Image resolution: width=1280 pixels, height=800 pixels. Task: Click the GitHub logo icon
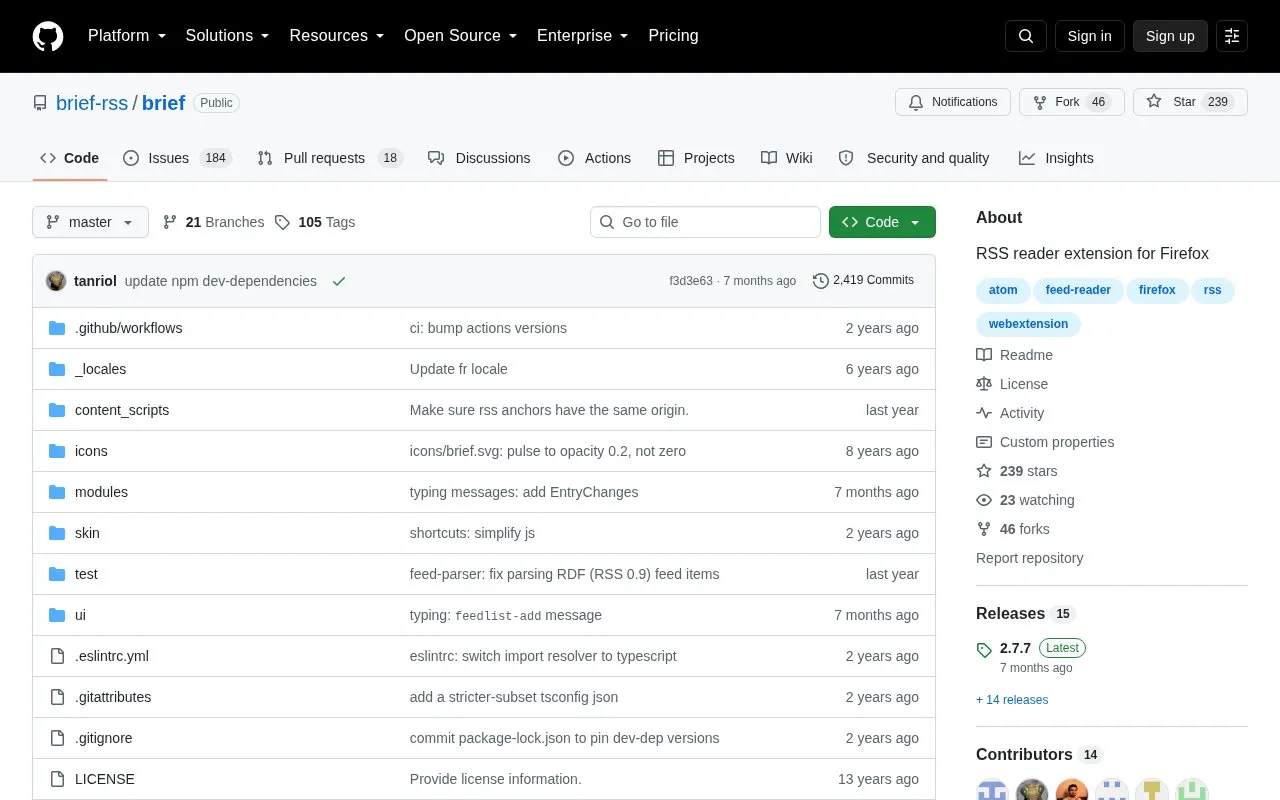[x=48, y=36]
